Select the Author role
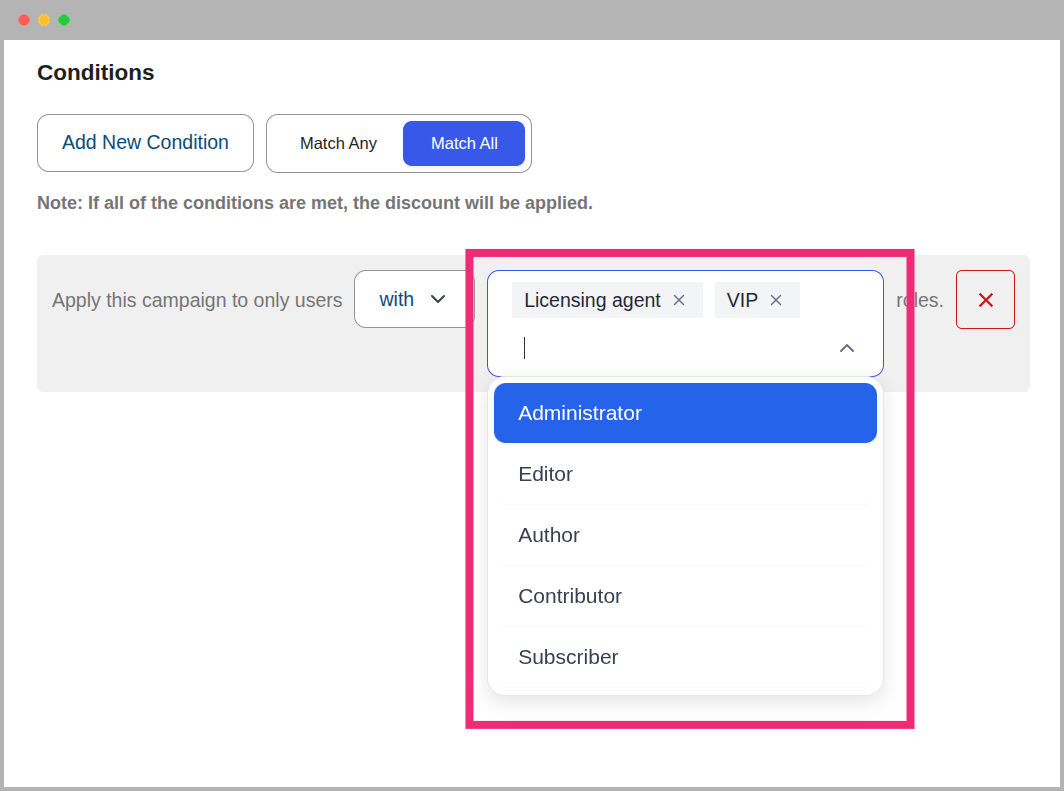Screen dimensions: 1064x791 point(685,535)
